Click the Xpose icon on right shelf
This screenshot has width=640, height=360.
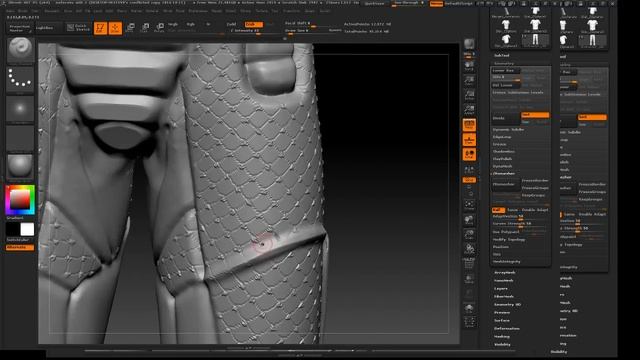469,322
